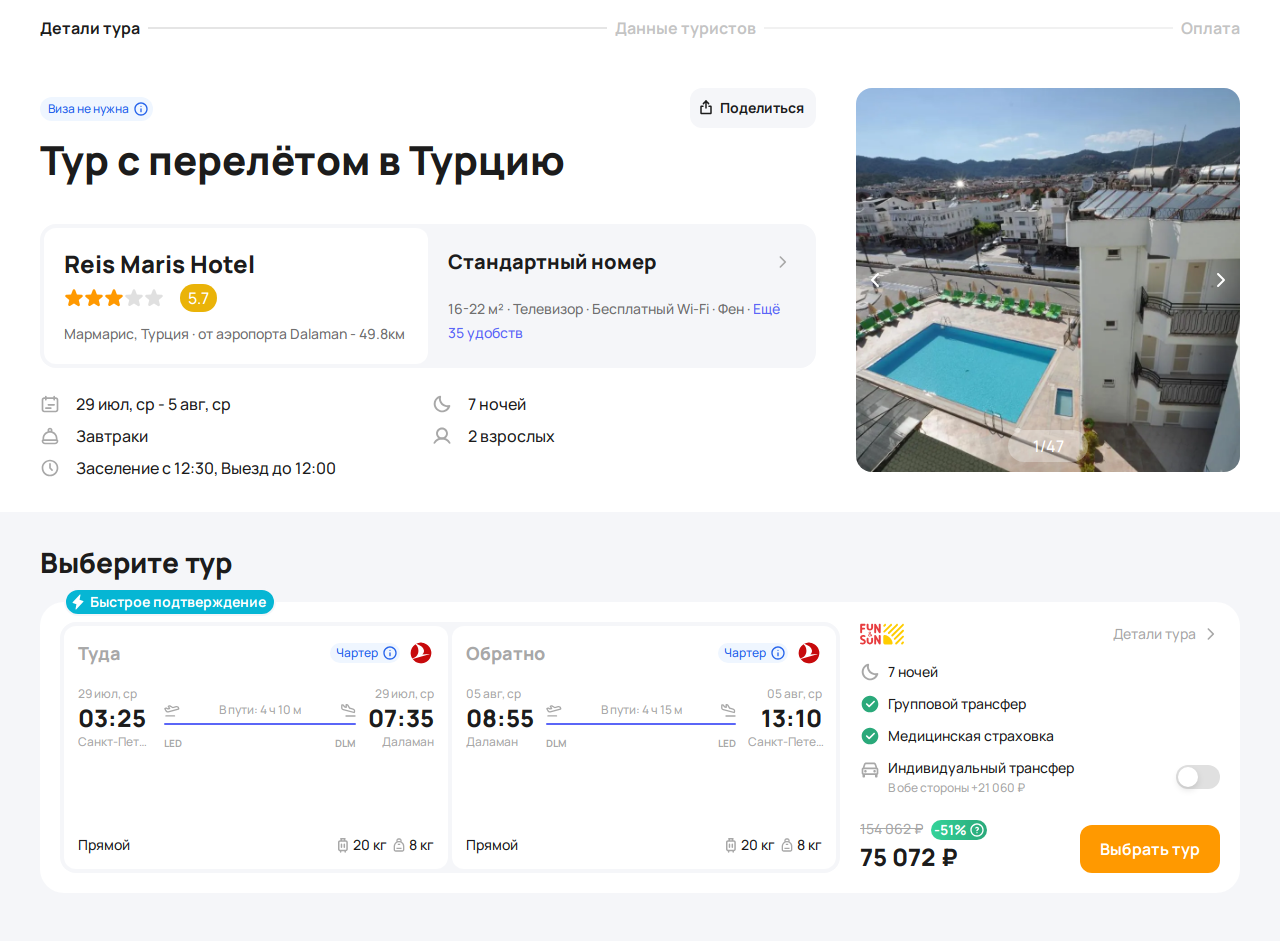Click 'В пути: 4 ч 10 м' duration
Image resolution: width=1280 pixels, height=941 pixels.
tap(260, 710)
